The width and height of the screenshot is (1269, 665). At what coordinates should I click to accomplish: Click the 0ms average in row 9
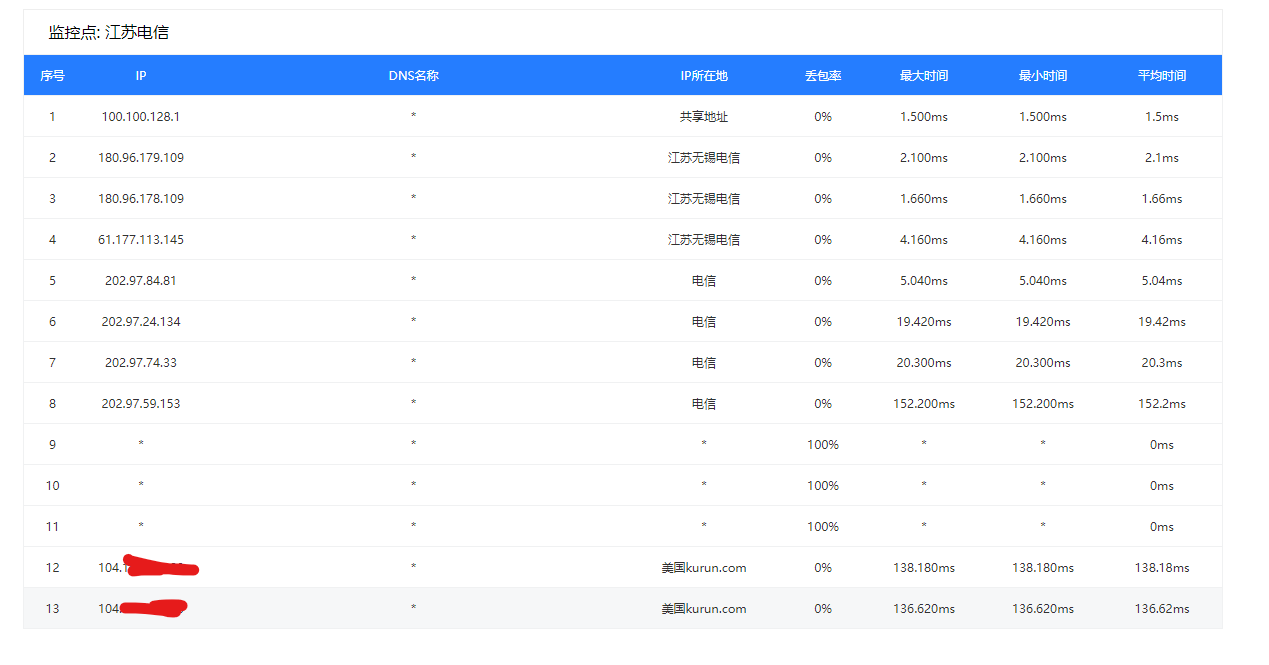(x=1162, y=445)
